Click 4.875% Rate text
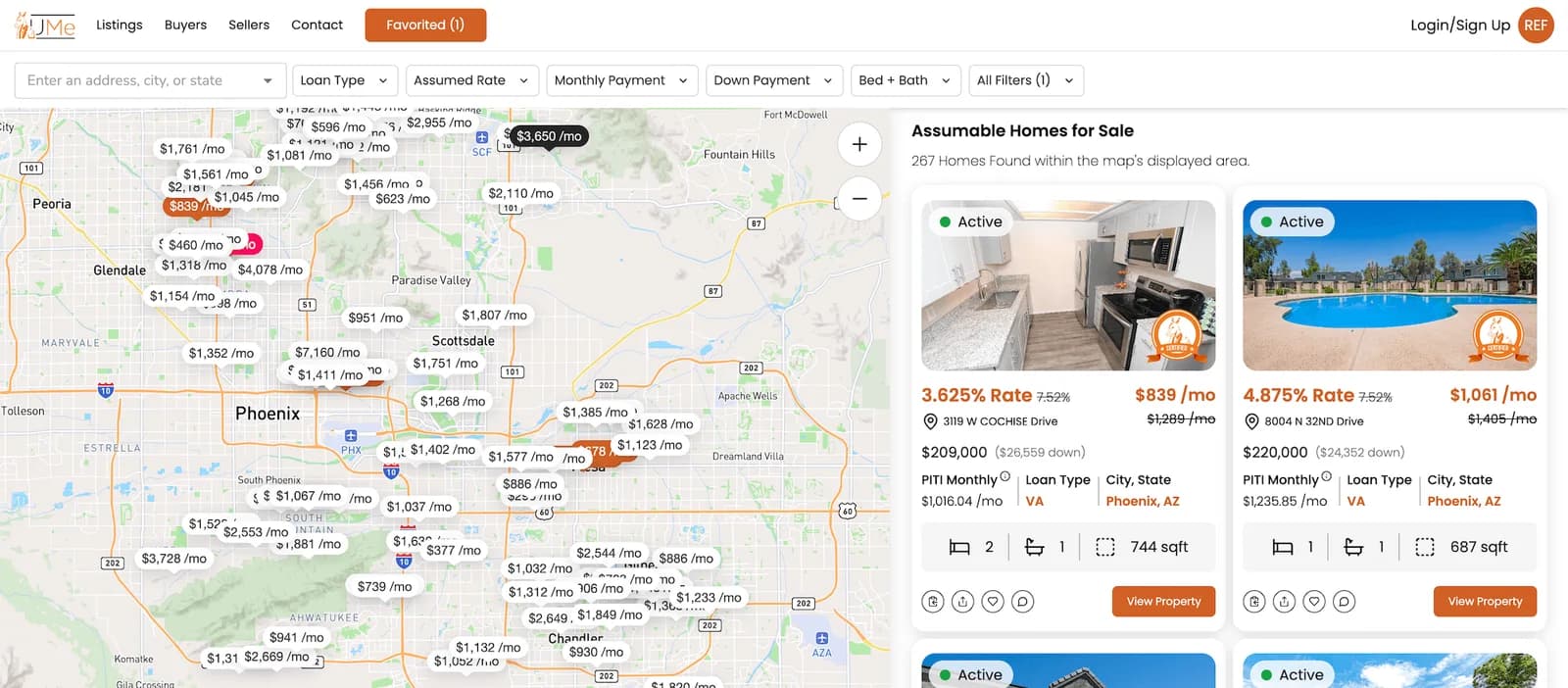The height and width of the screenshot is (688, 1568). tap(1298, 395)
